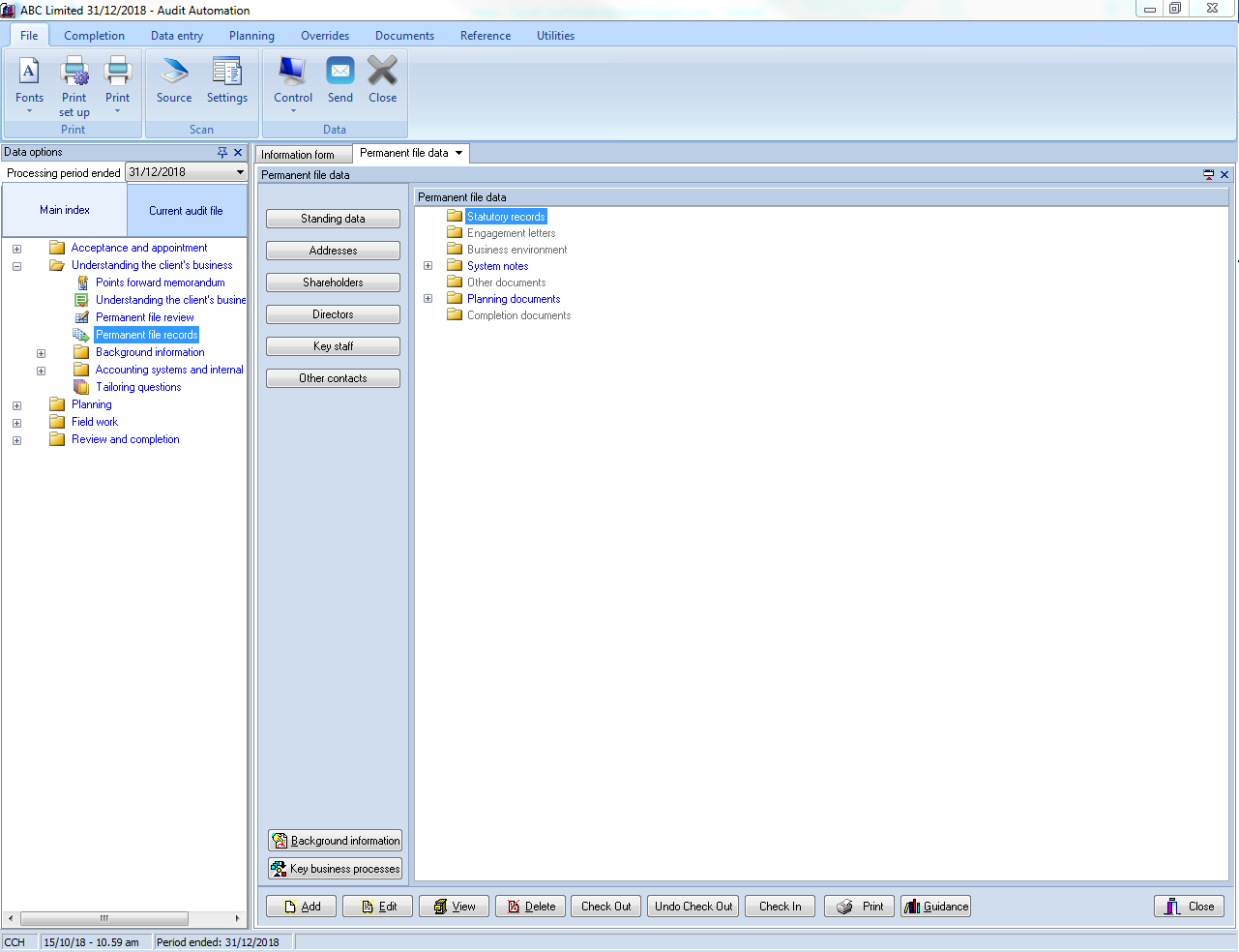Click the bottom-right Close button
The image size is (1239, 952).
coord(1190,907)
